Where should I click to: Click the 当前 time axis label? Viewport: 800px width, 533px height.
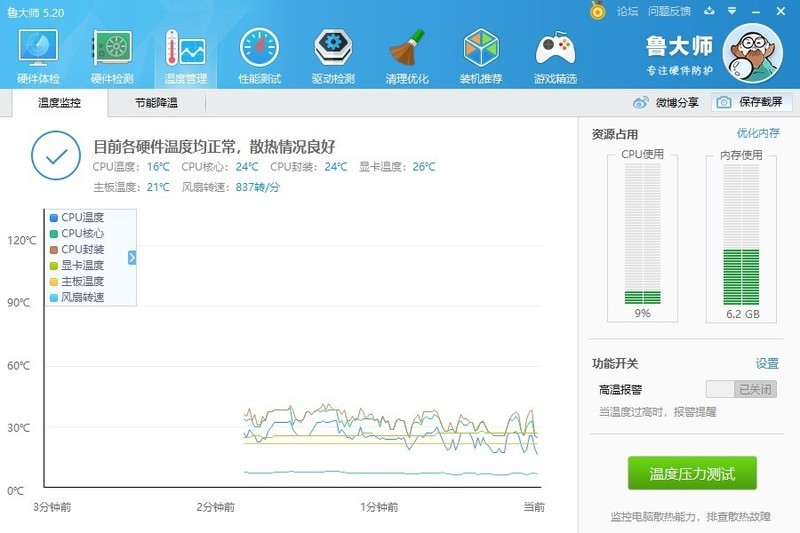pos(534,507)
